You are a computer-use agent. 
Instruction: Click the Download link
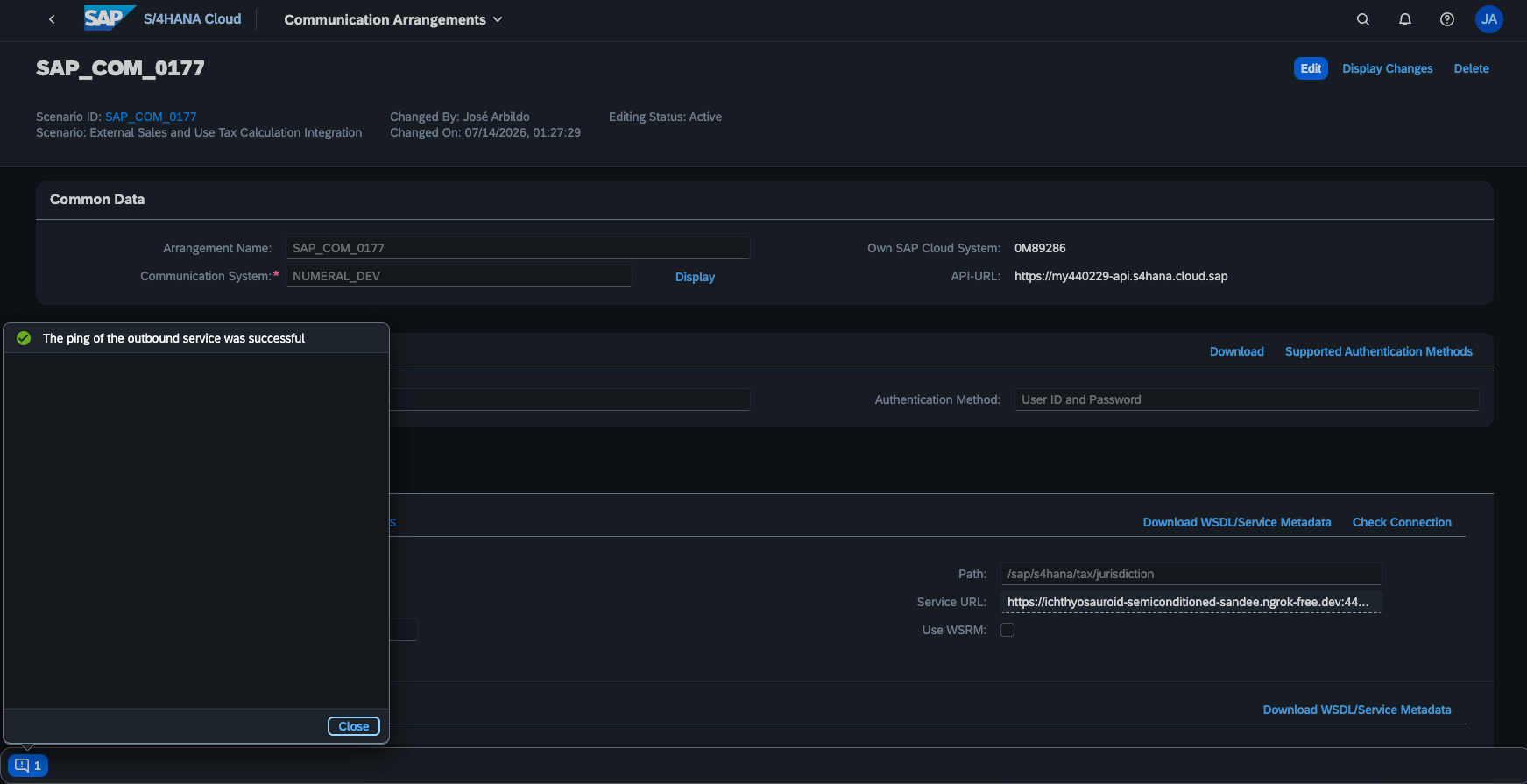click(x=1237, y=351)
